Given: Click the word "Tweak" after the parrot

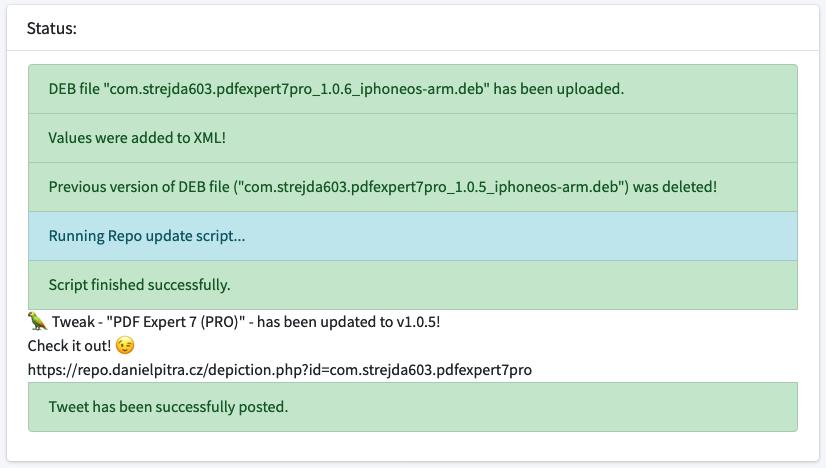Looking at the screenshot, I should click(x=73, y=322).
